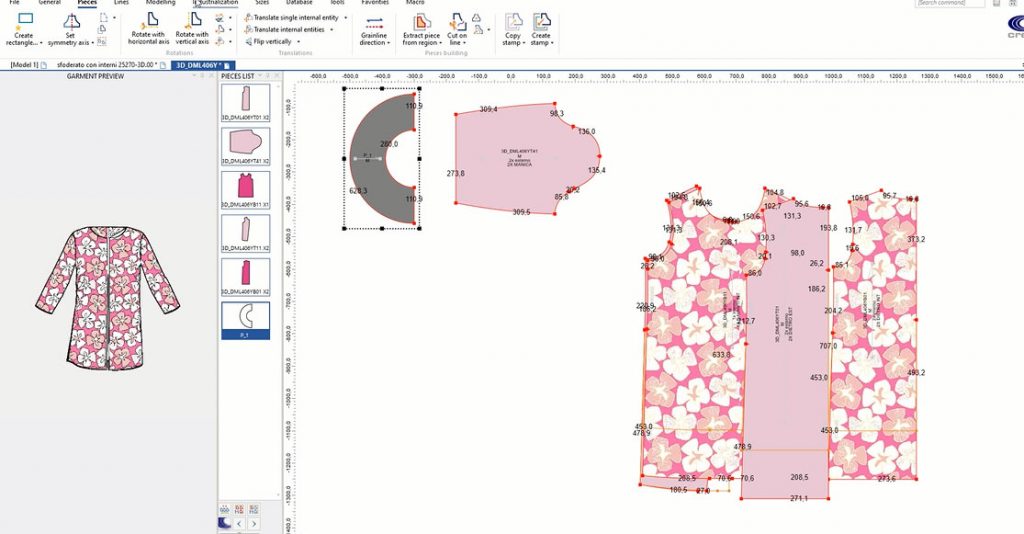1024x534 pixels.
Task: Click the document icon beside Model 1 tab
Action: pos(44,66)
